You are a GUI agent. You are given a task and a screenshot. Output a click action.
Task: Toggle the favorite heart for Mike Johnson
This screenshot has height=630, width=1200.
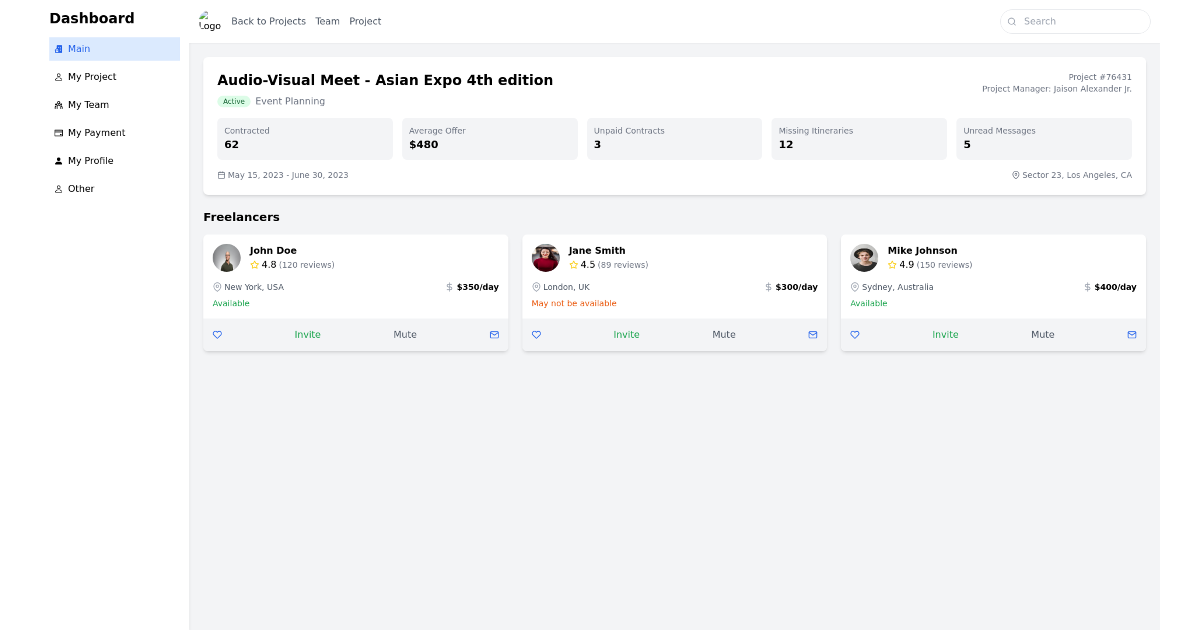tap(855, 335)
